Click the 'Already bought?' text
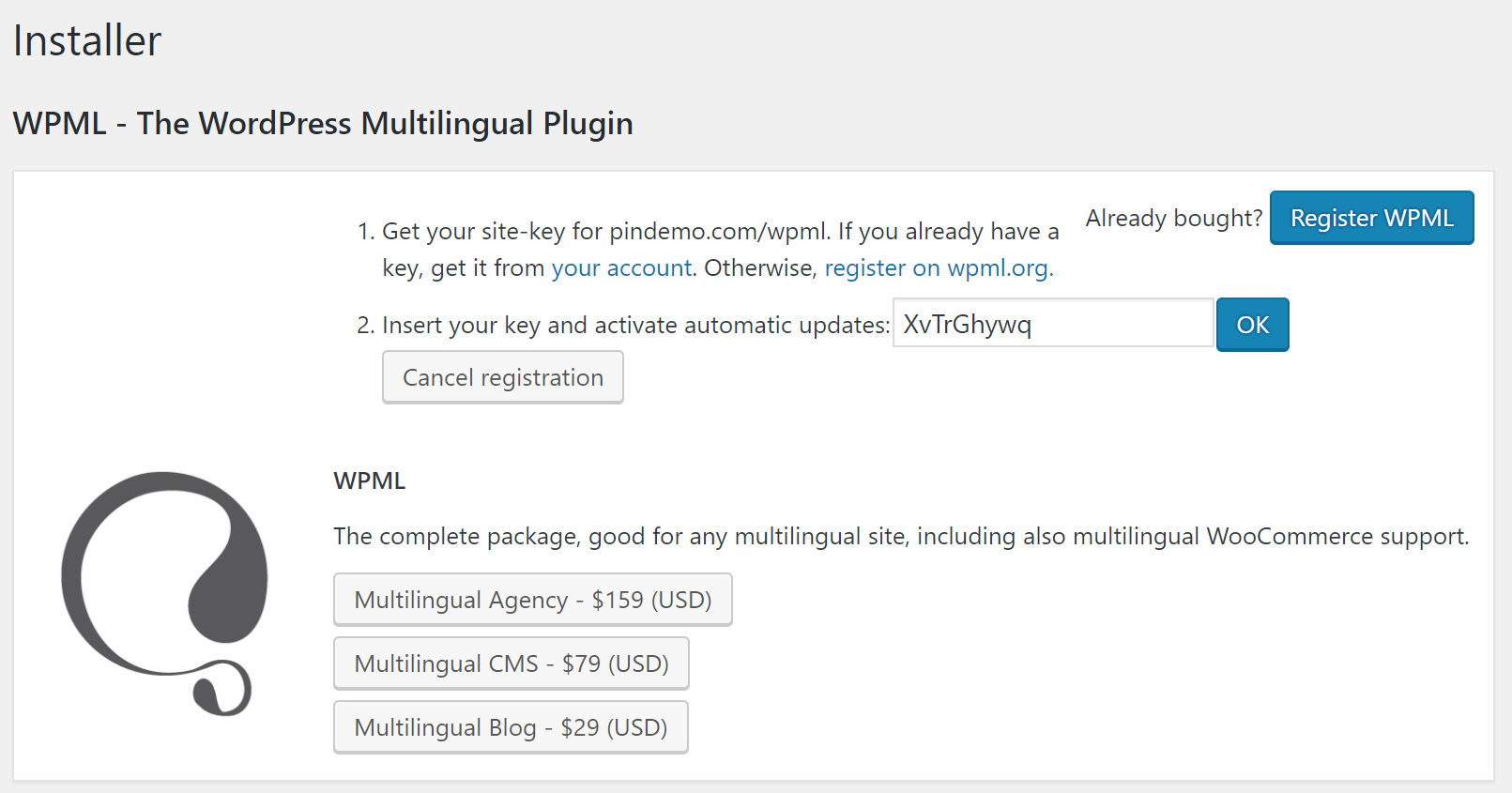 1173,219
